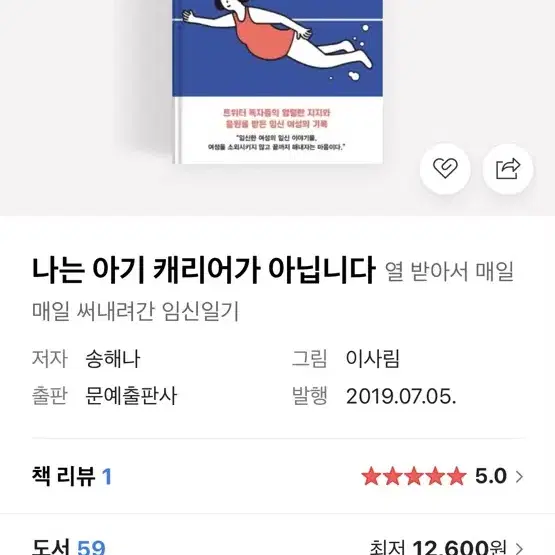Open the publisher link 문예출판사
This screenshot has width=555, height=555.
coord(131,395)
